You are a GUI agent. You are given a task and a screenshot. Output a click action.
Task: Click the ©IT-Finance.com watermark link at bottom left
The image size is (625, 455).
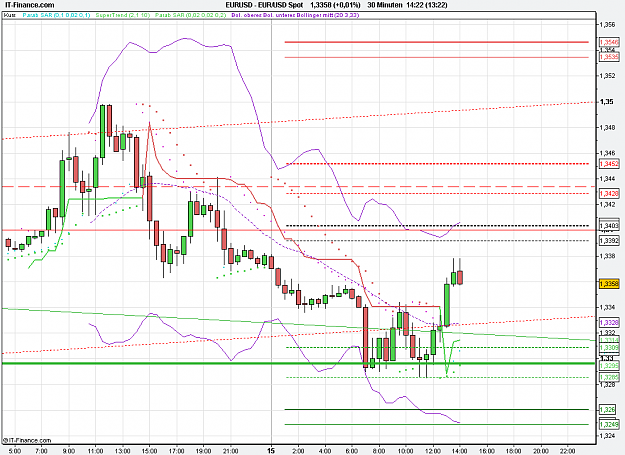[27, 440]
